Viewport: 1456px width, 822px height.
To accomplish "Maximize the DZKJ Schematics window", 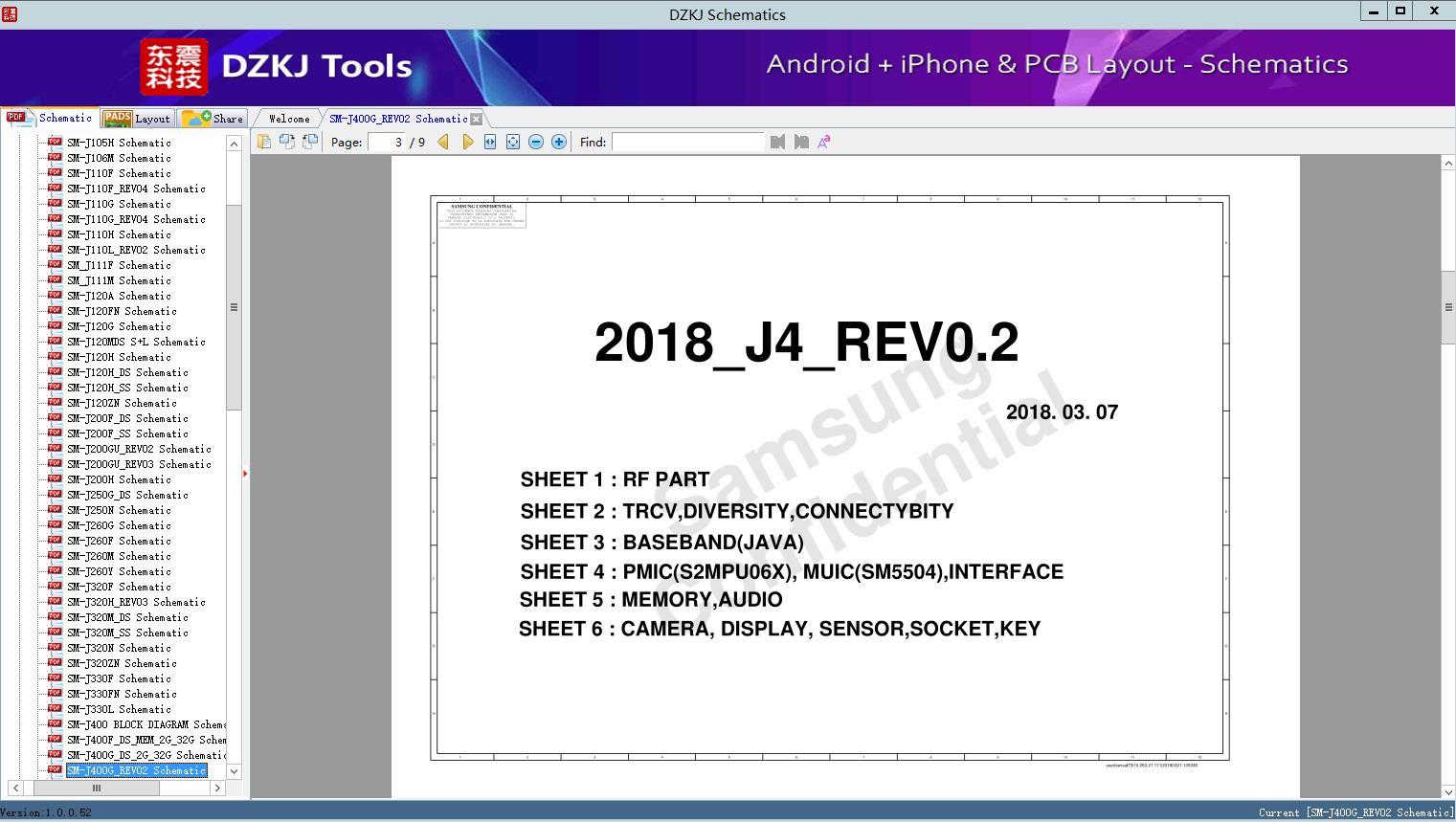I will [1400, 11].
